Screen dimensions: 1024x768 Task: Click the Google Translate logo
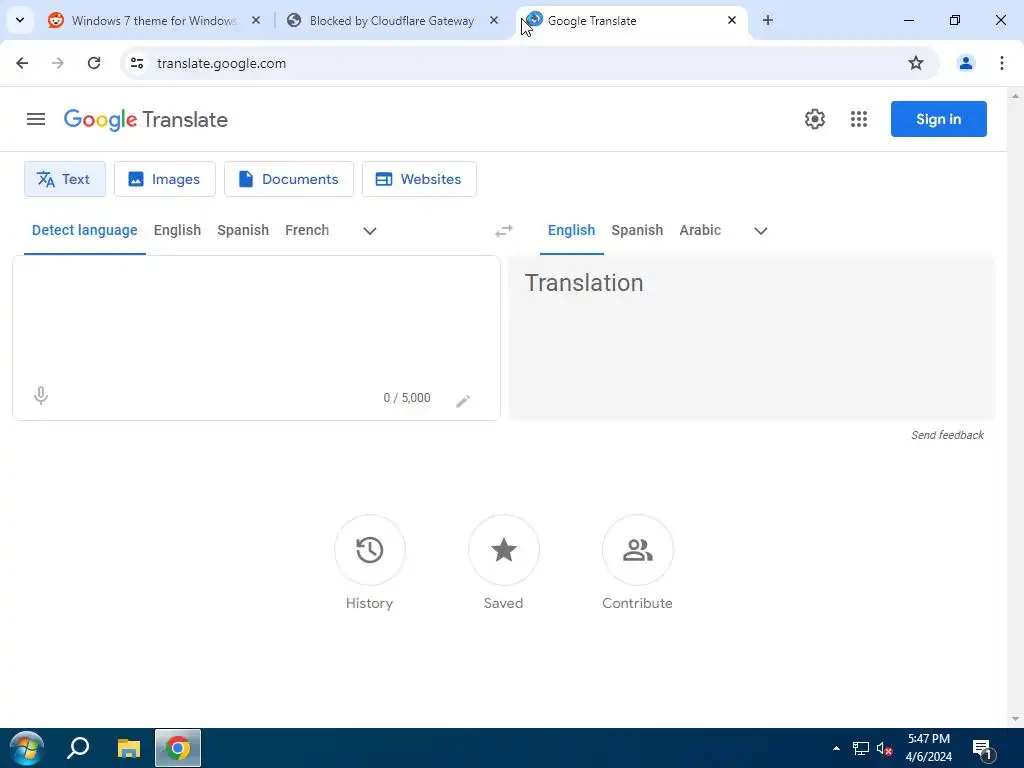tap(146, 120)
